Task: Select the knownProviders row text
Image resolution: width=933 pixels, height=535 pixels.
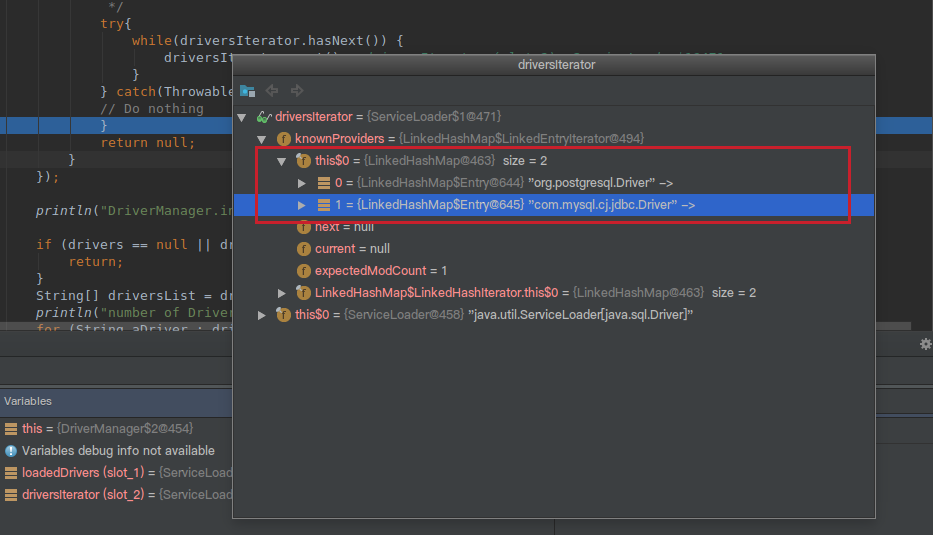Action: point(469,139)
